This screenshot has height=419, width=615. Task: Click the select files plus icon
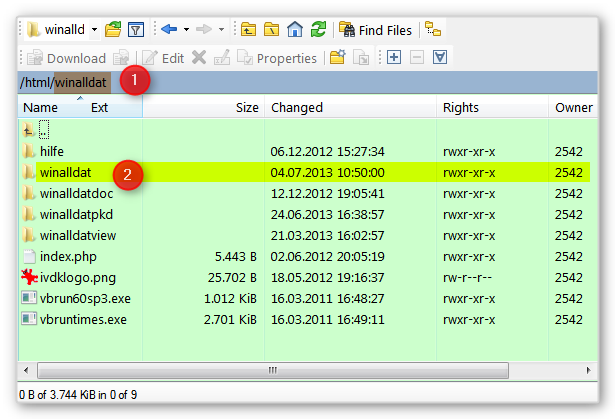(x=393, y=58)
